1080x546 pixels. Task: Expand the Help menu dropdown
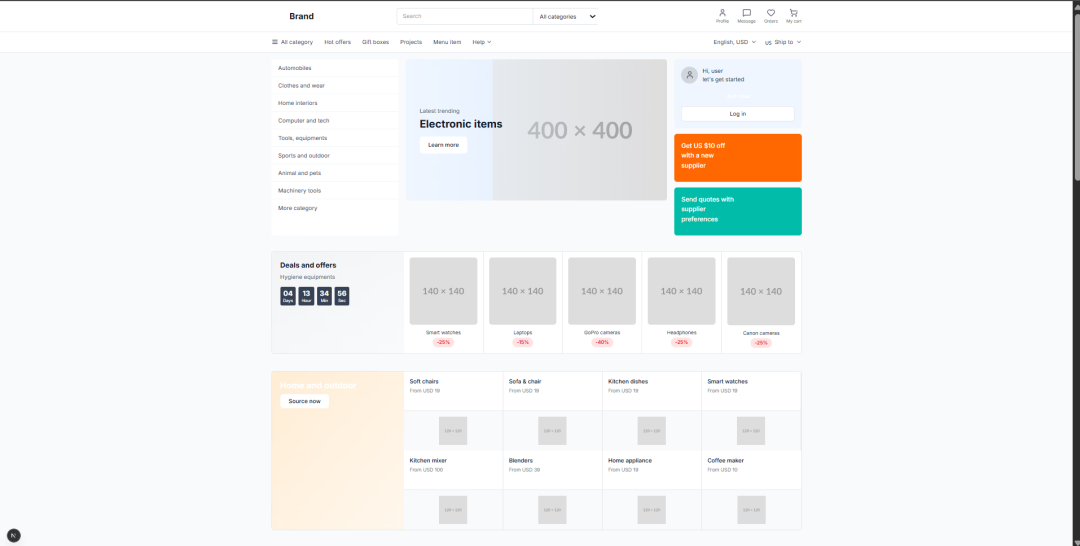pyautogui.click(x=481, y=42)
